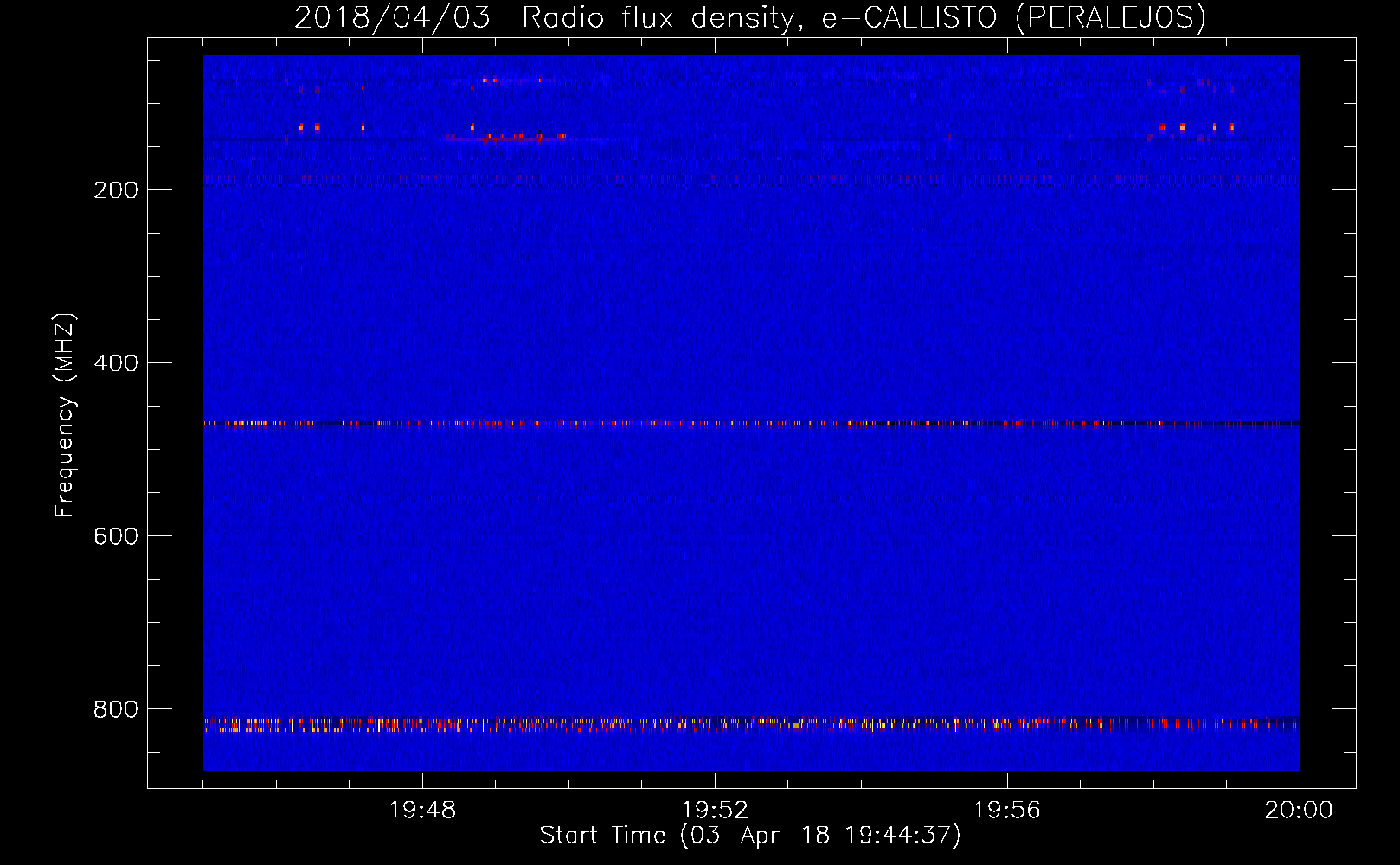Click the 20:00 time axis label

pos(1299,811)
